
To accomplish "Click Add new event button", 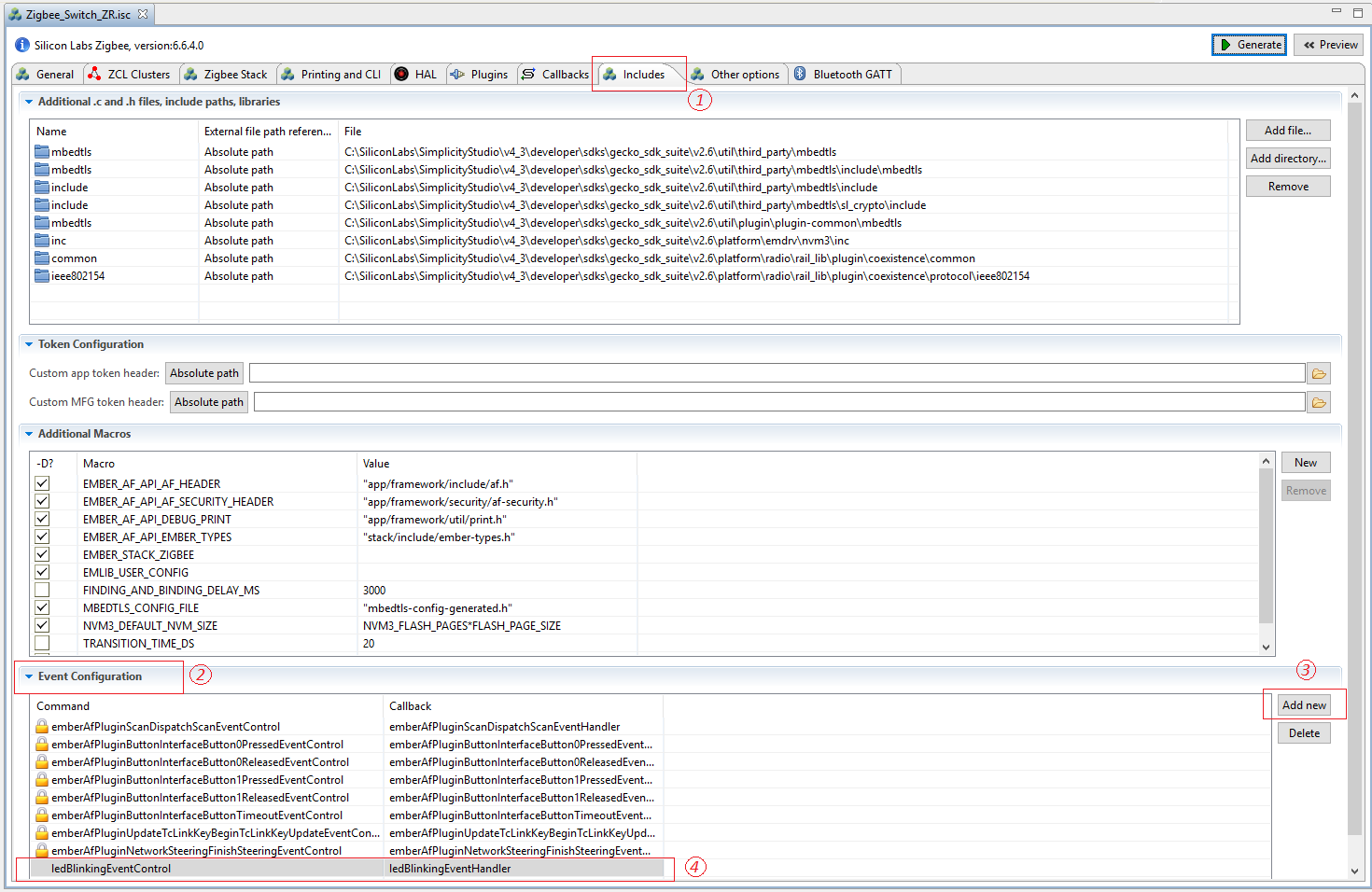I will (x=1304, y=705).
